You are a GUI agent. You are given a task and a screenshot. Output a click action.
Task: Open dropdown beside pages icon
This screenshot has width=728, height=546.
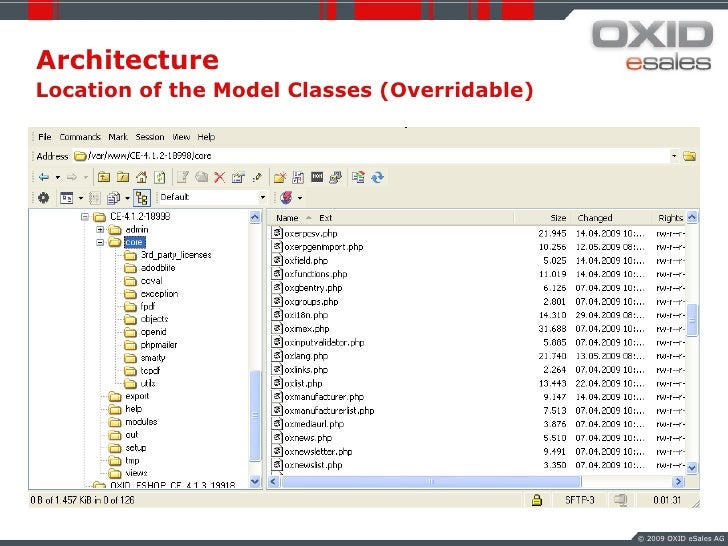(127, 198)
